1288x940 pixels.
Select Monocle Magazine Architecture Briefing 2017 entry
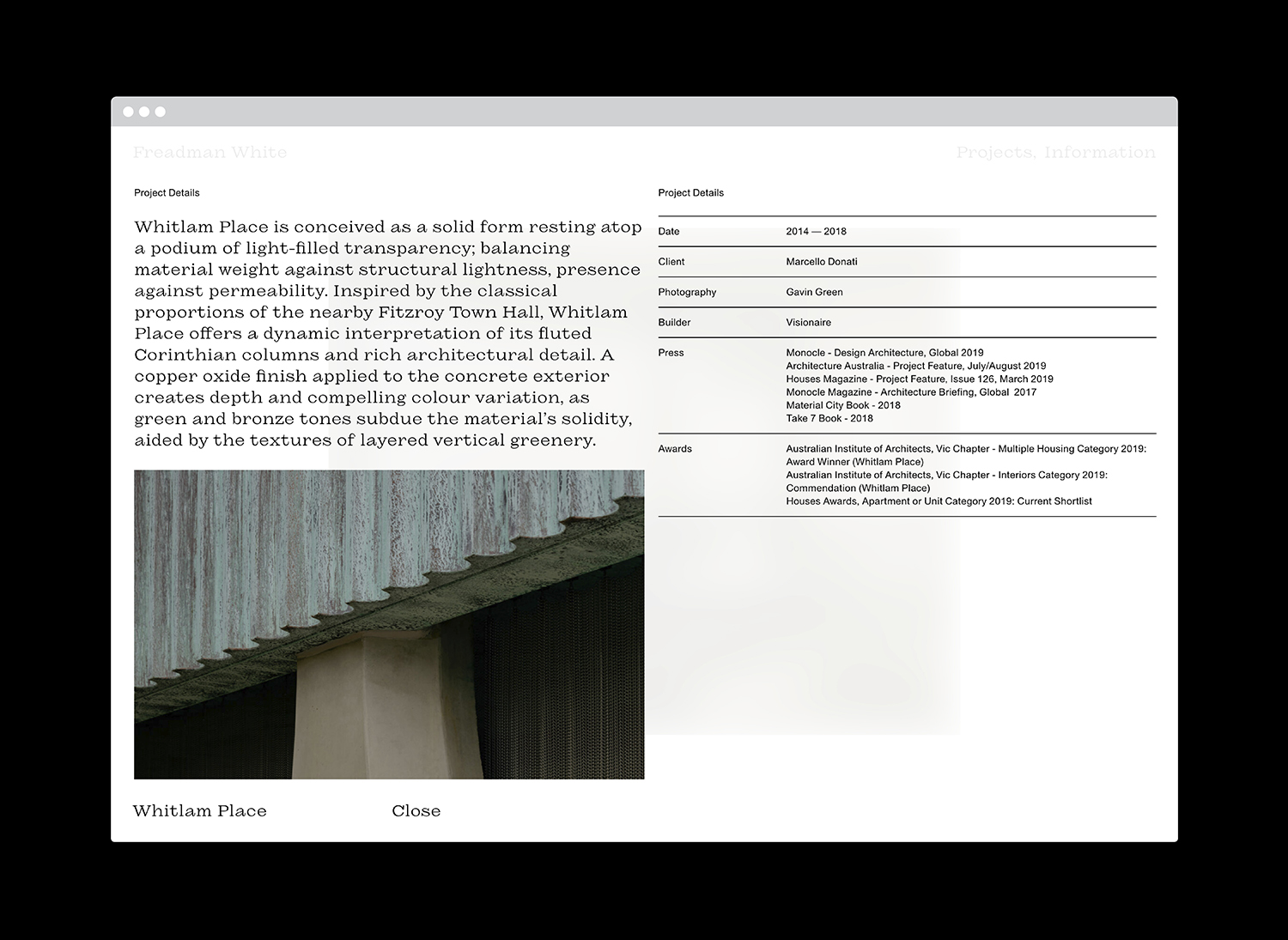(x=911, y=392)
